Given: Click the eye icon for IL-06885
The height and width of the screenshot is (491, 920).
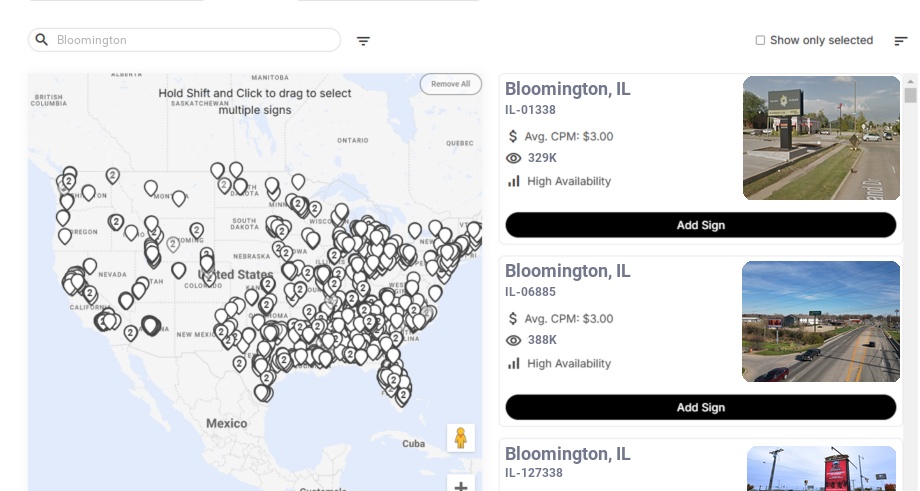Looking at the screenshot, I should pyautogui.click(x=514, y=340).
